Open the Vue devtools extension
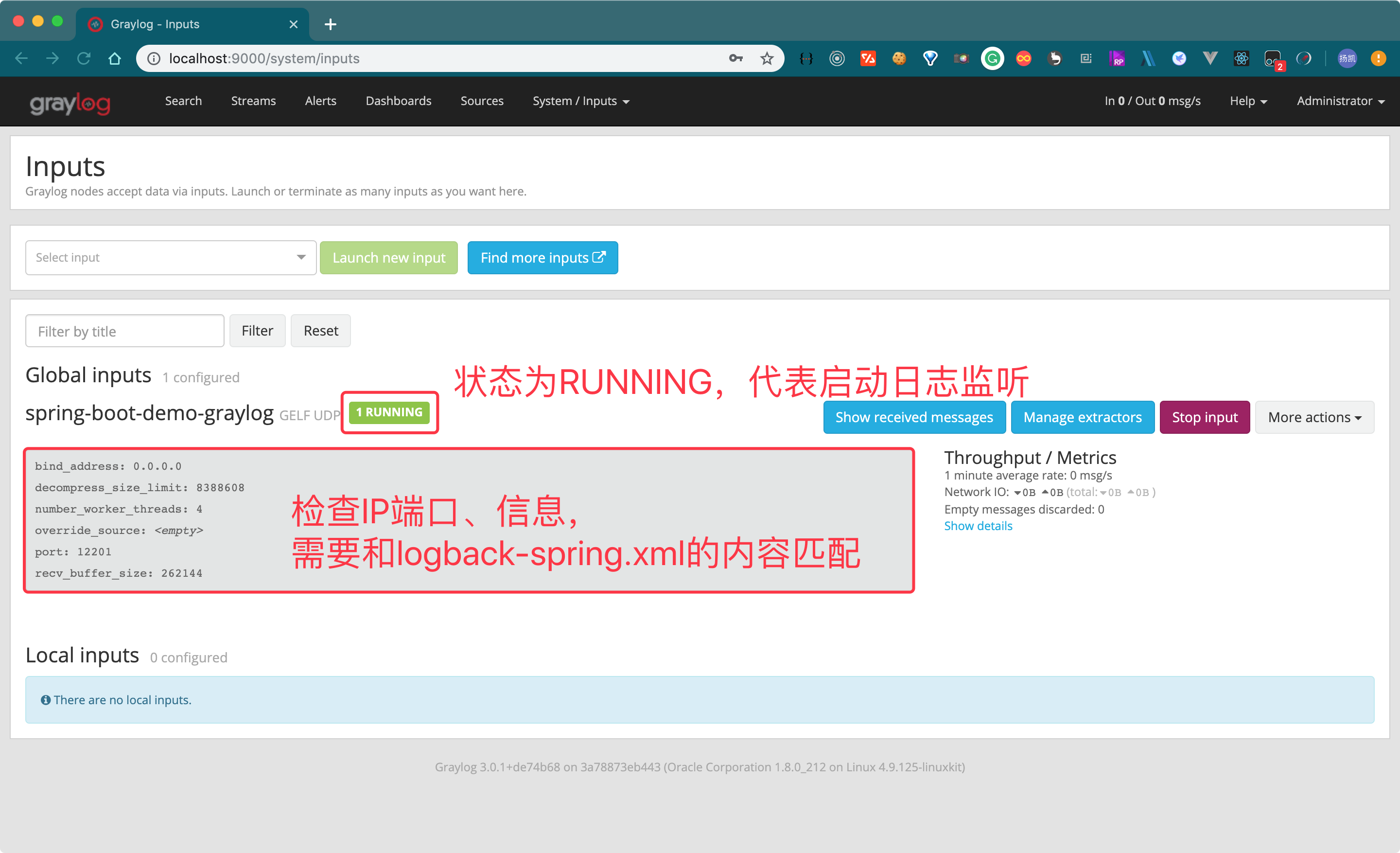1400x853 pixels. click(1210, 58)
